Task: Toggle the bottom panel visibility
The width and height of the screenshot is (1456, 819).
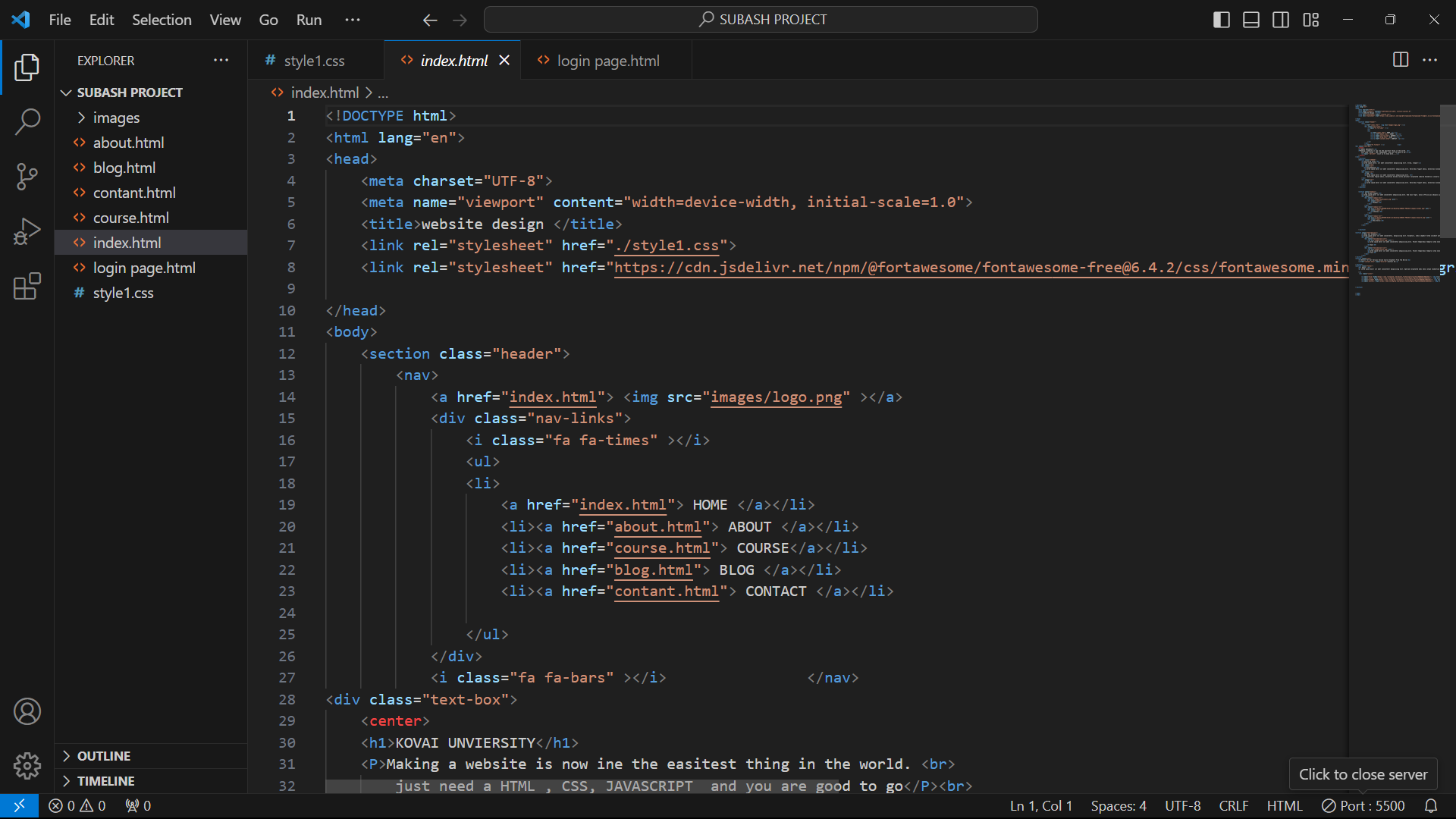Action: pyautogui.click(x=1251, y=20)
